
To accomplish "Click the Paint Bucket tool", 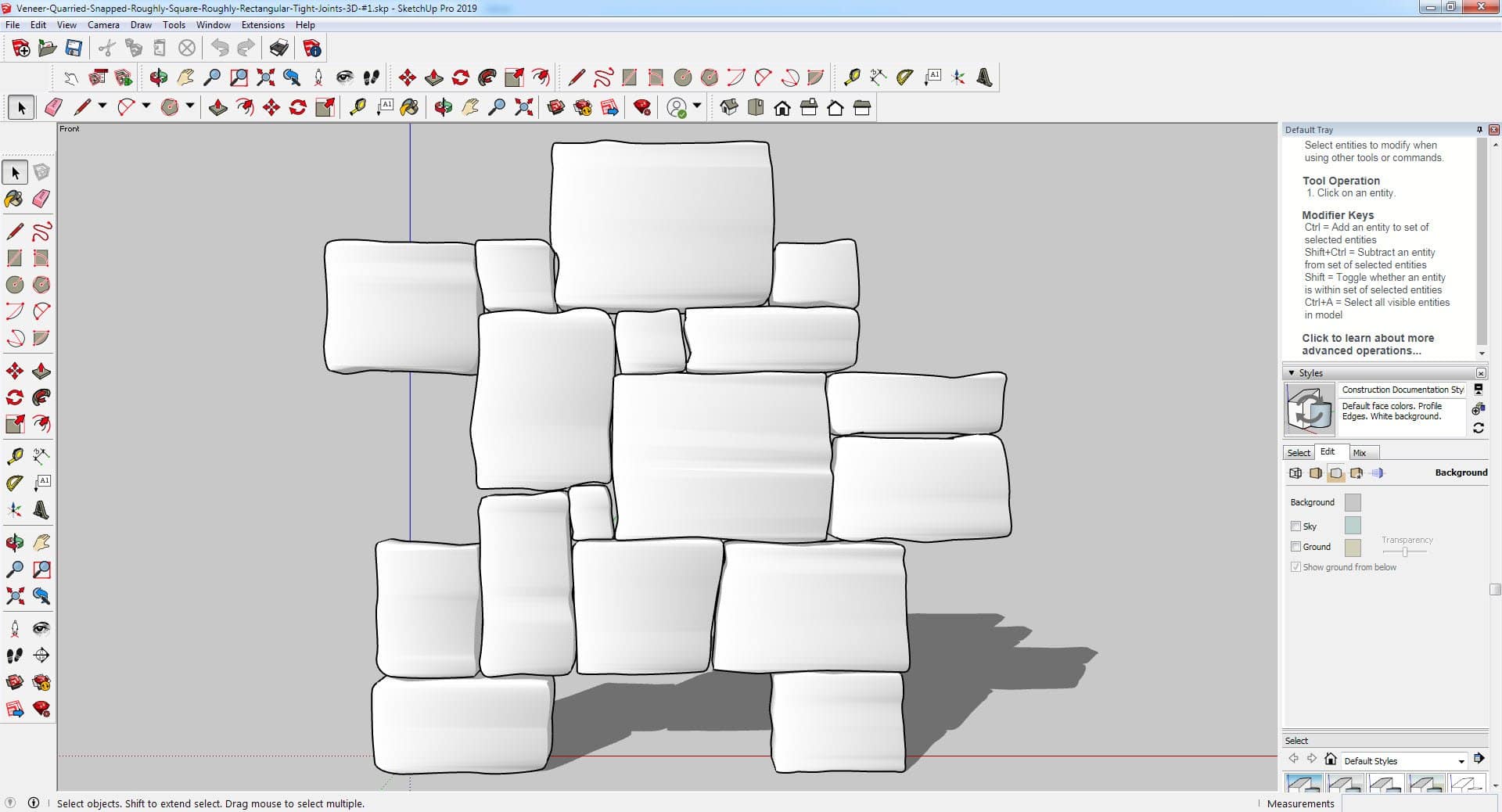I will pos(14,199).
